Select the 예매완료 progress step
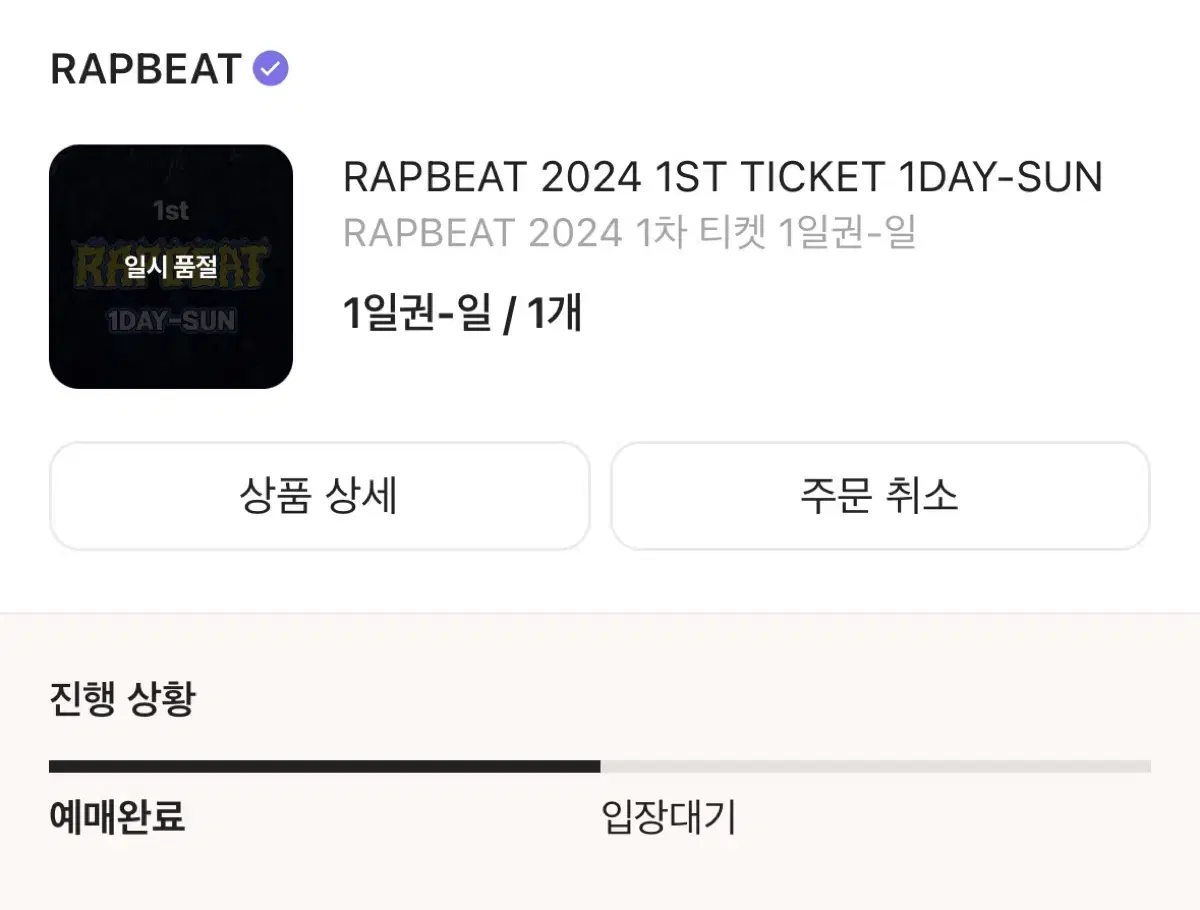This screenshot has width=1200, height=910. (117, 817)
